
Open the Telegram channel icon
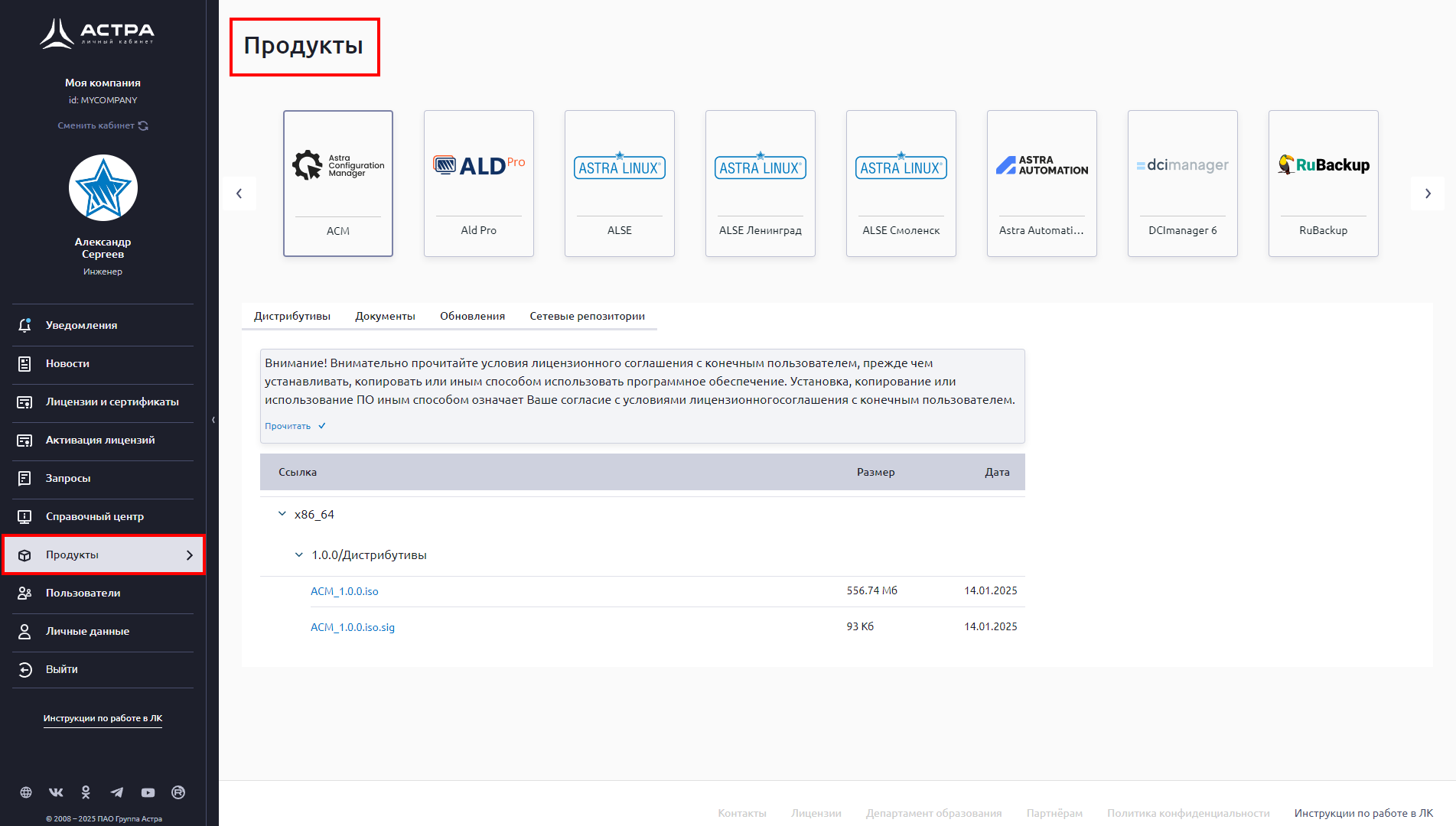[x=116, y=792]
